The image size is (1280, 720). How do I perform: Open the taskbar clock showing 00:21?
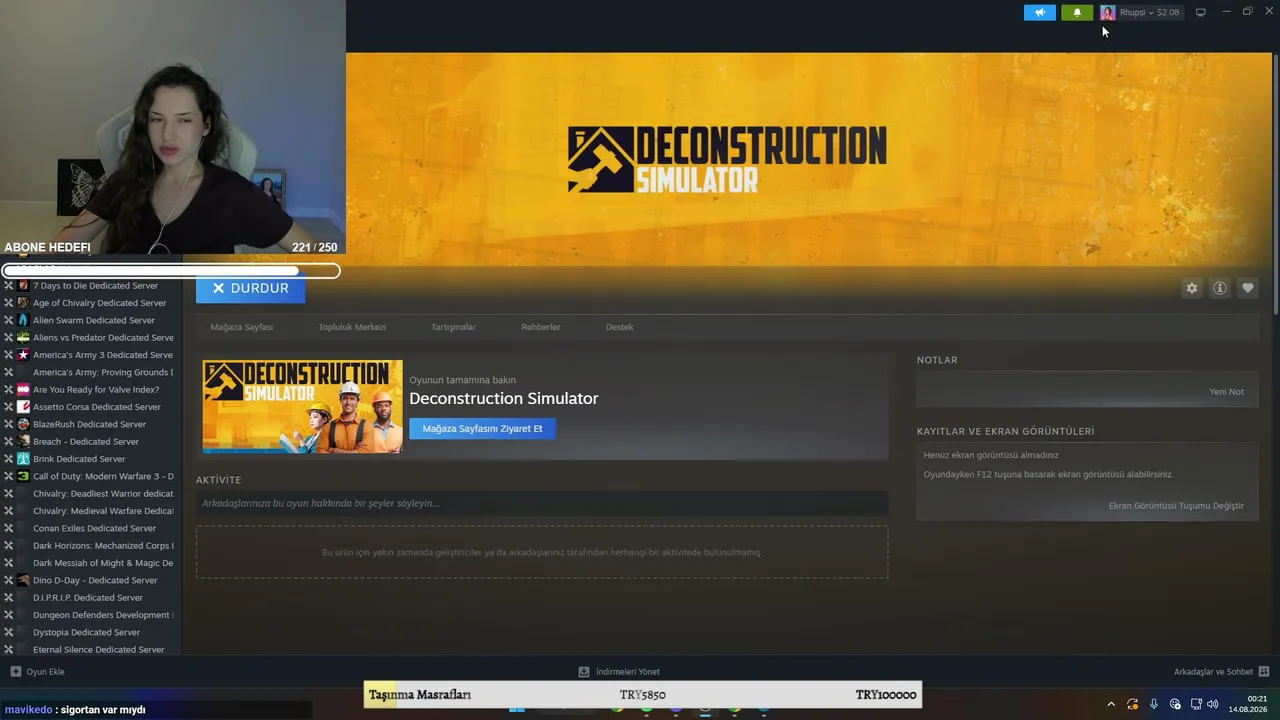(1248, 704)
